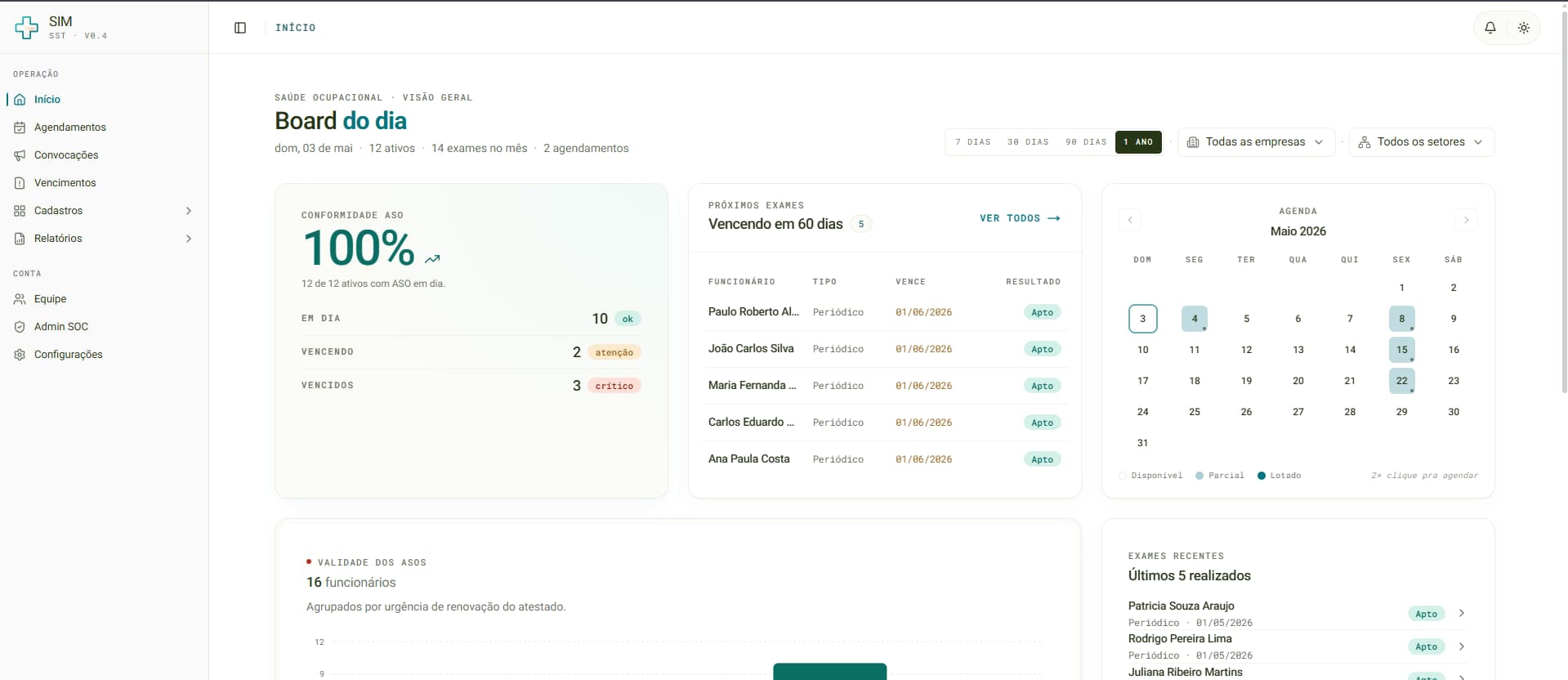Click the atenção badge for Vencendo

tap(614, 352)
